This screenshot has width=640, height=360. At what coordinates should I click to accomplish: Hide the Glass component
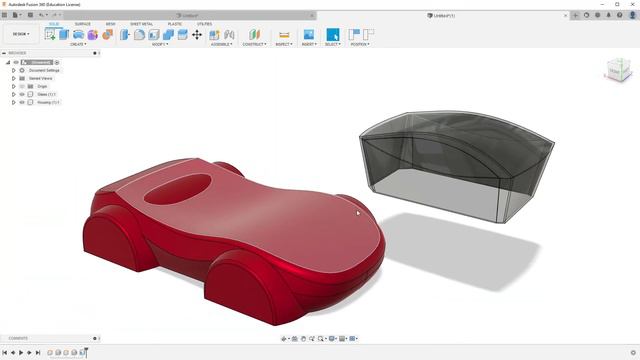point(22,94)
